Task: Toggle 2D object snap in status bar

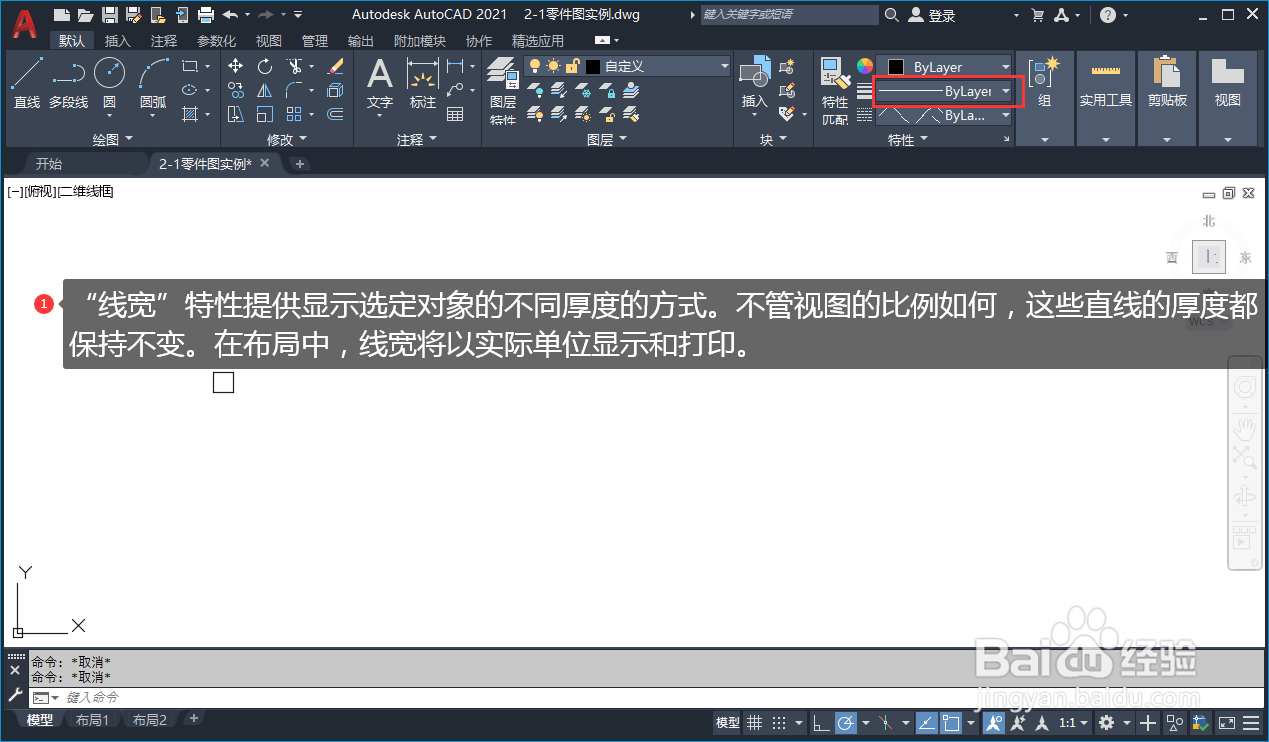Action: click(952, 722)
